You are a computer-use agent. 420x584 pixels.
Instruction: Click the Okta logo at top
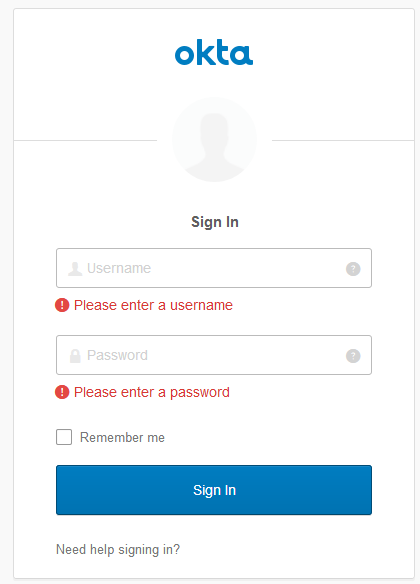[214, 52]
